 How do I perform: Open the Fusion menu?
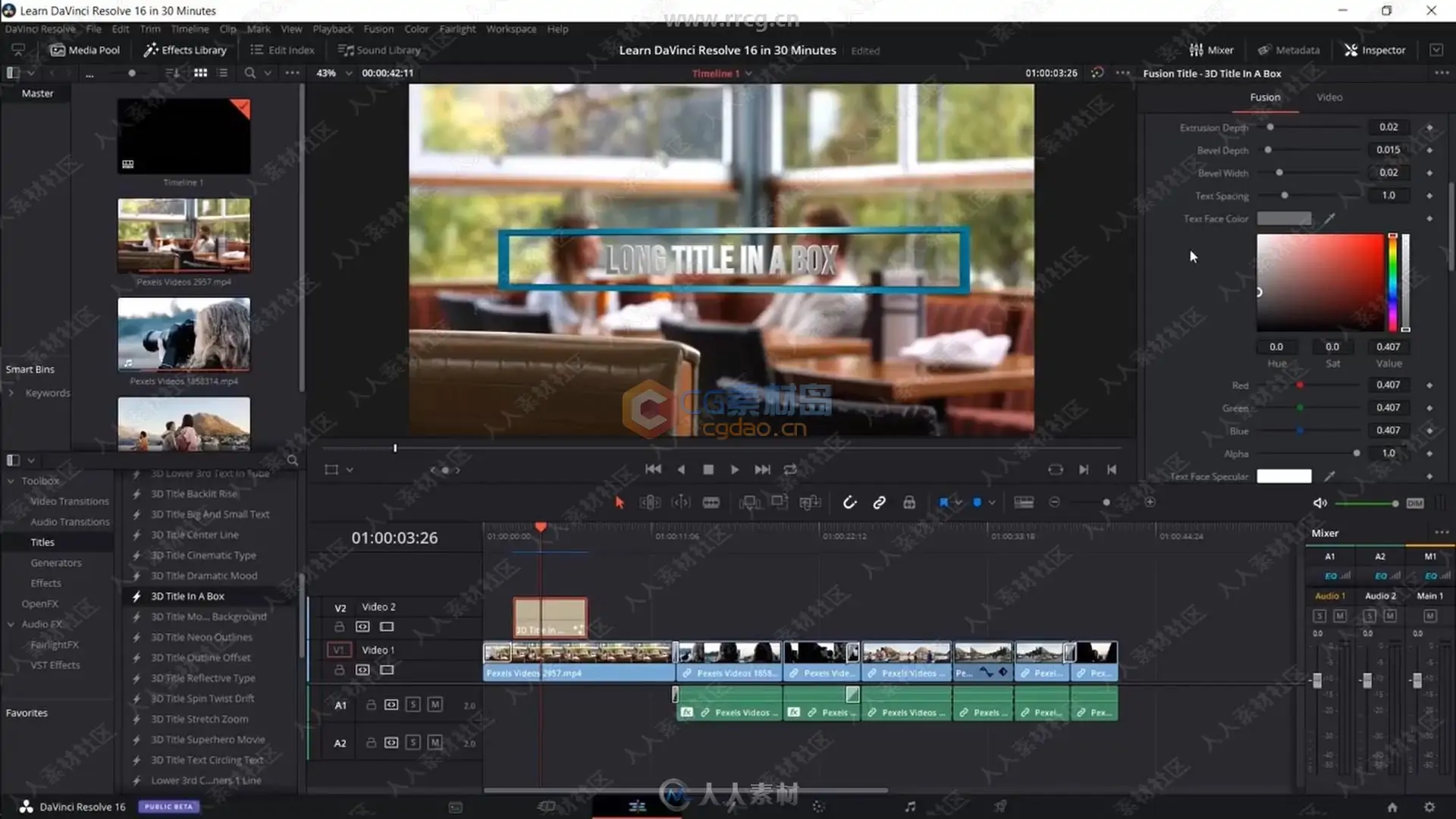point(378,29)
